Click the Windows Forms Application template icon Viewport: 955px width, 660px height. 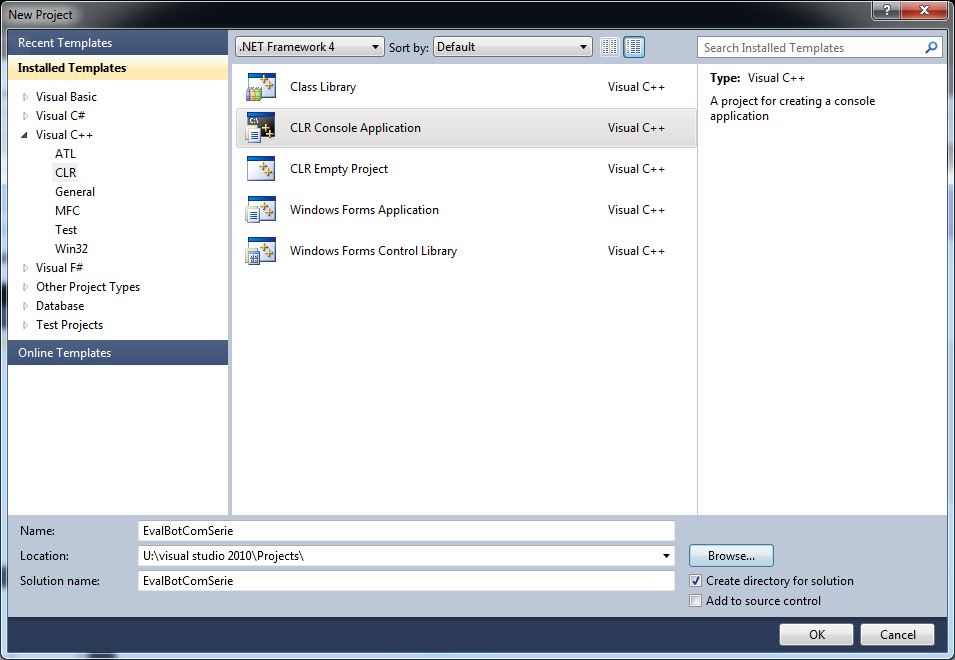(261, 209)
